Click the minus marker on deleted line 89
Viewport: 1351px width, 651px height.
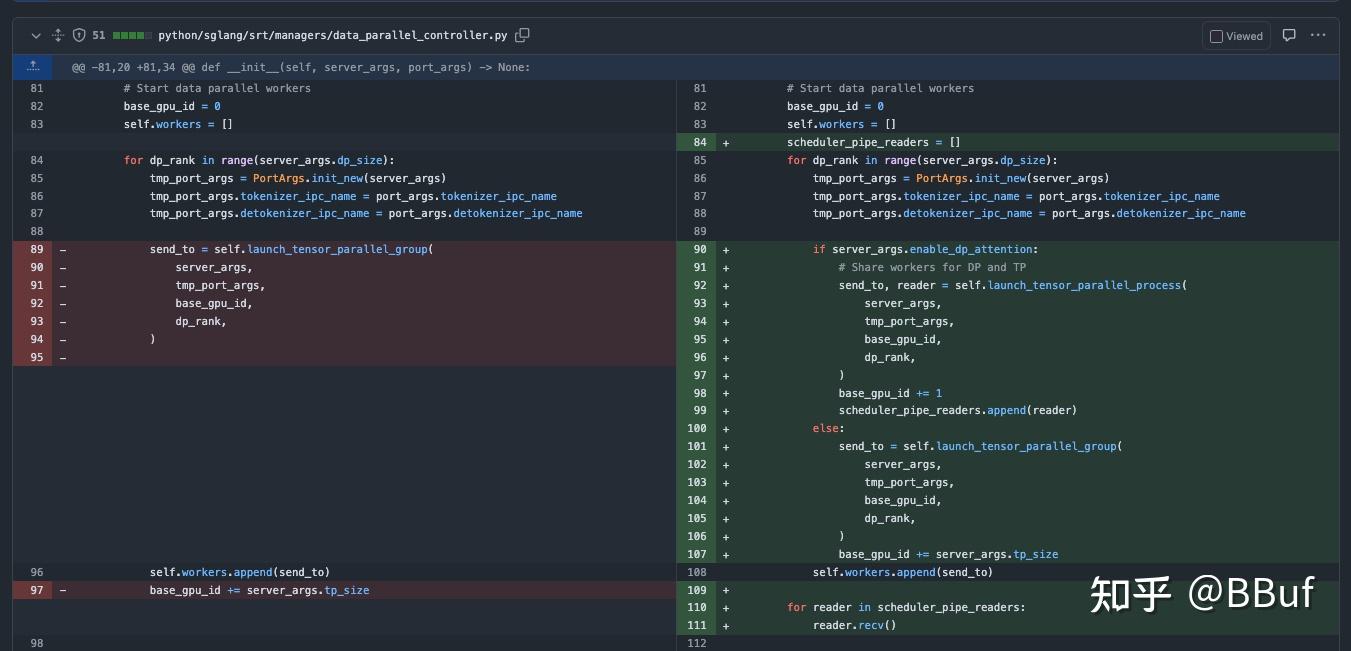[x=63, y=250]
